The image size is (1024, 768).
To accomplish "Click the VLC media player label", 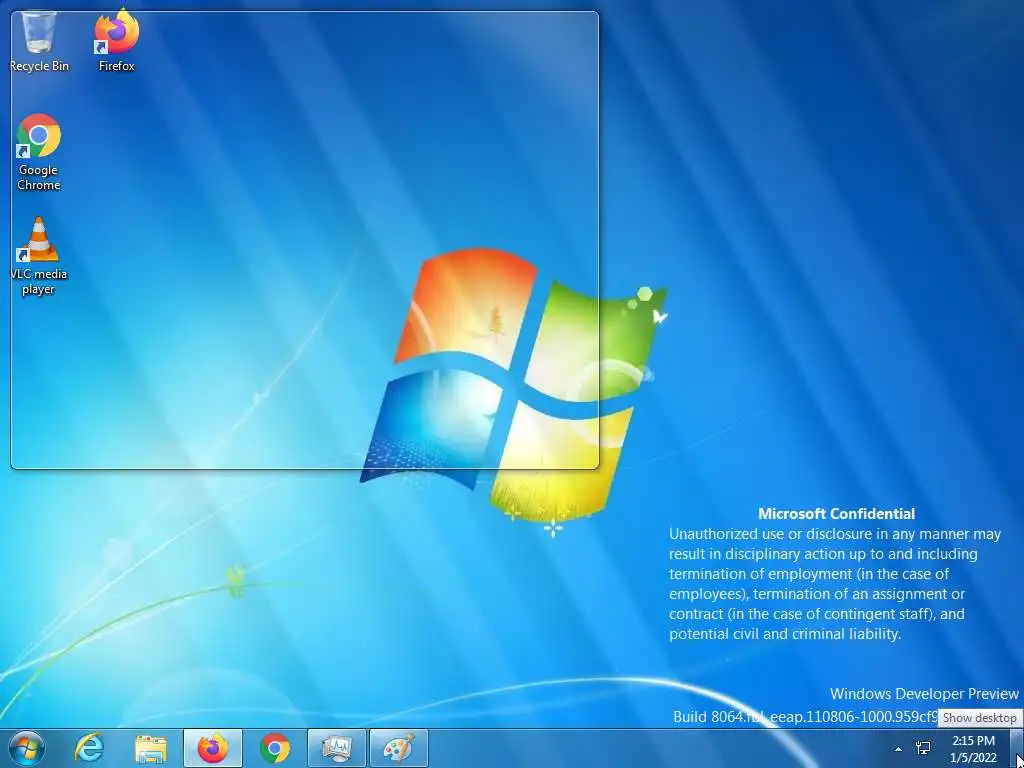I will click(39, 281).
